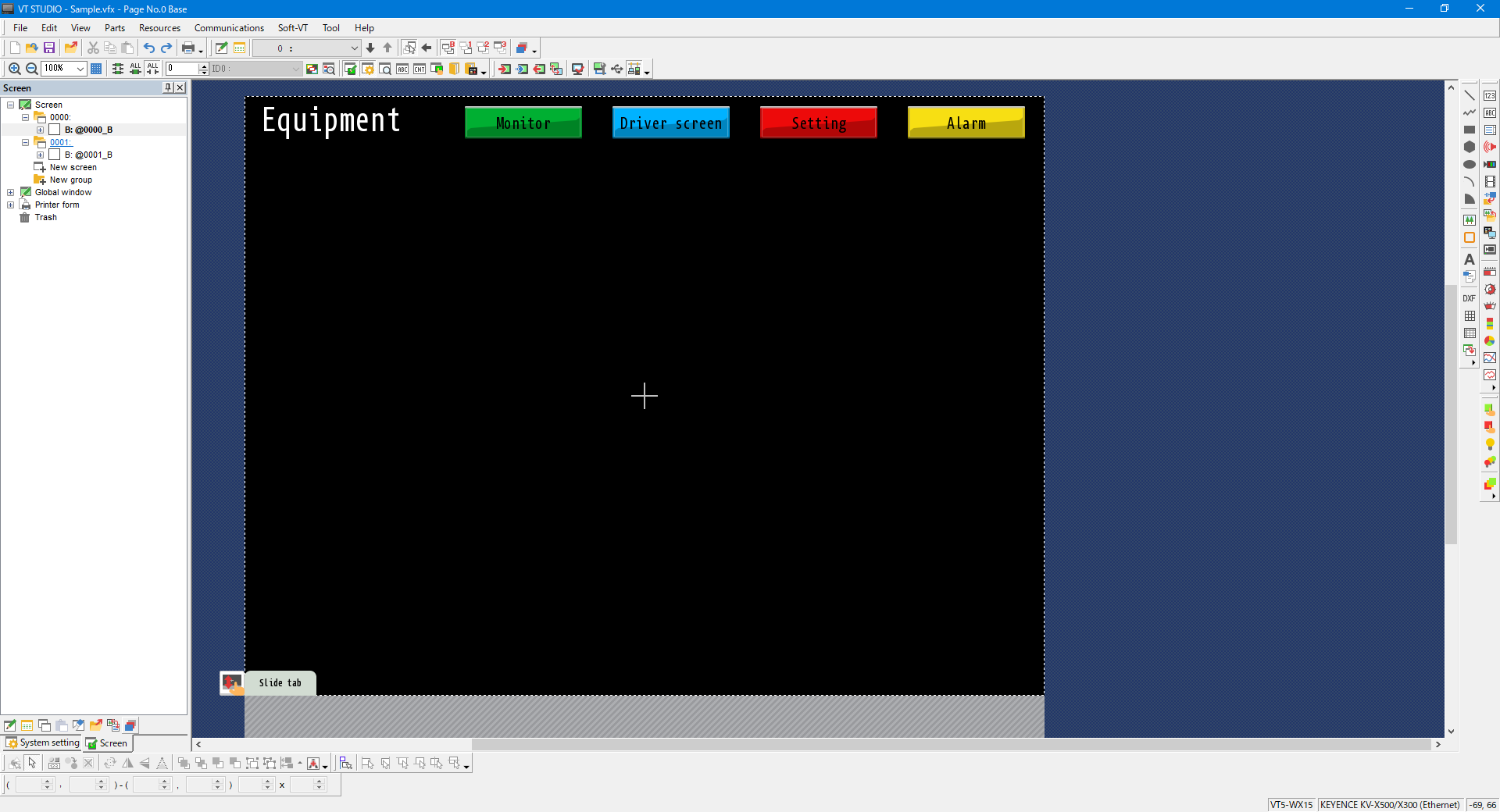Select the straight line drawing tool
This screenshot has width=1500, height=812.
[x=1469, y=95]
